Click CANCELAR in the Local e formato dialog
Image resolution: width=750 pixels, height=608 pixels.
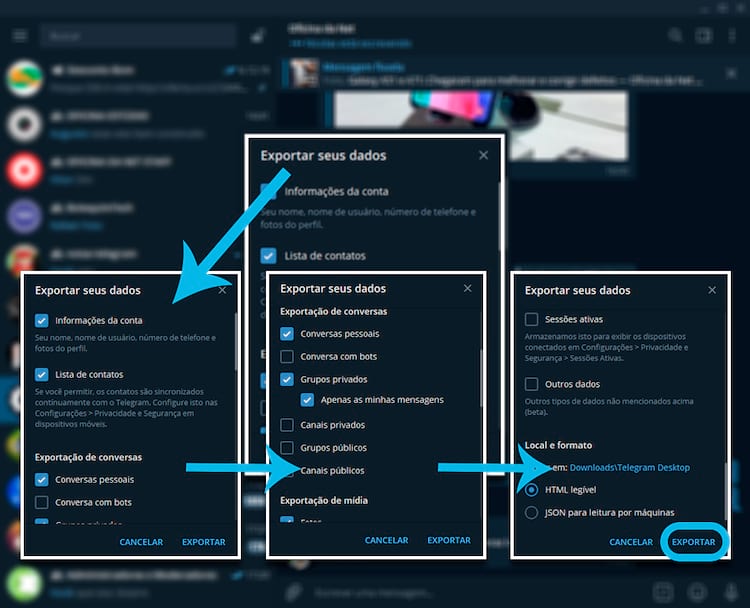pos(631,542)
